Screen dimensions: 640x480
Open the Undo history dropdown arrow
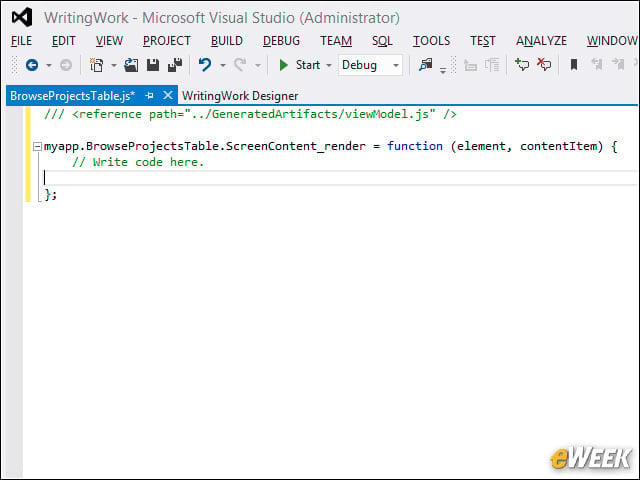222,65
